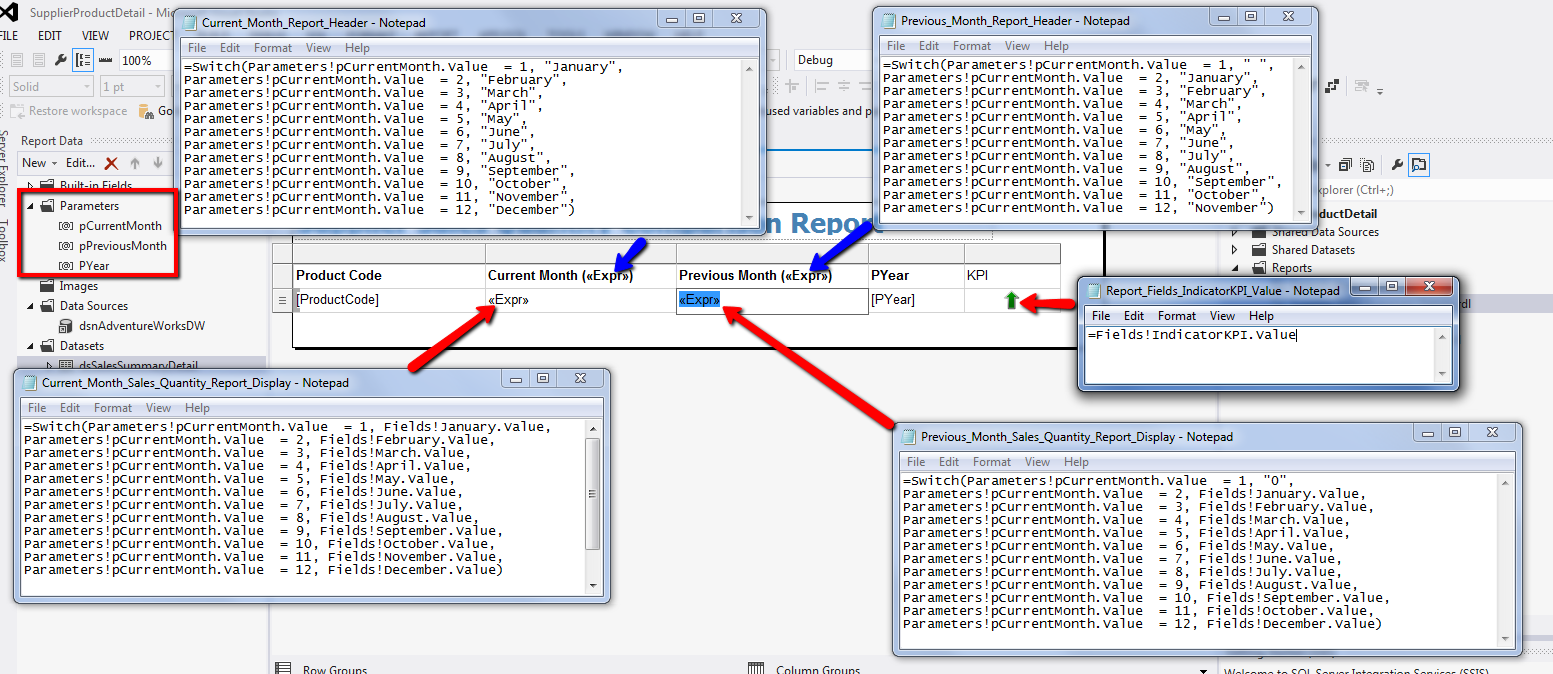This screenshot has height=674, width=1553.
Task: Open Edit menu in Previous_Month_Sales_Quantity Notepad
Action: (949, 462)
